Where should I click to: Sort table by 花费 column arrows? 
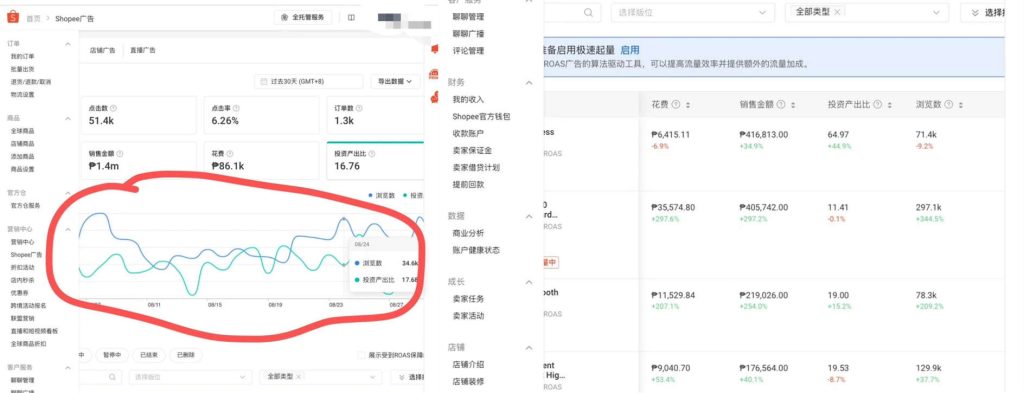[x=688, y=104]
